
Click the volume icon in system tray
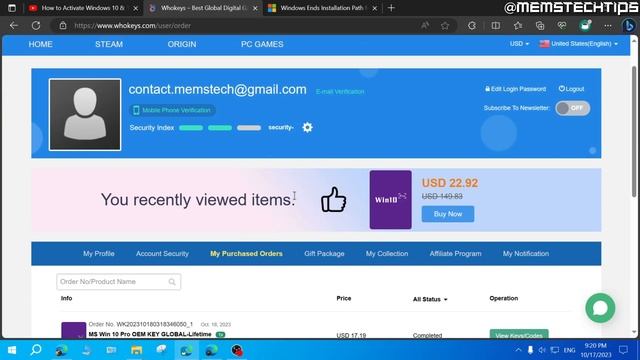[542, 350]
